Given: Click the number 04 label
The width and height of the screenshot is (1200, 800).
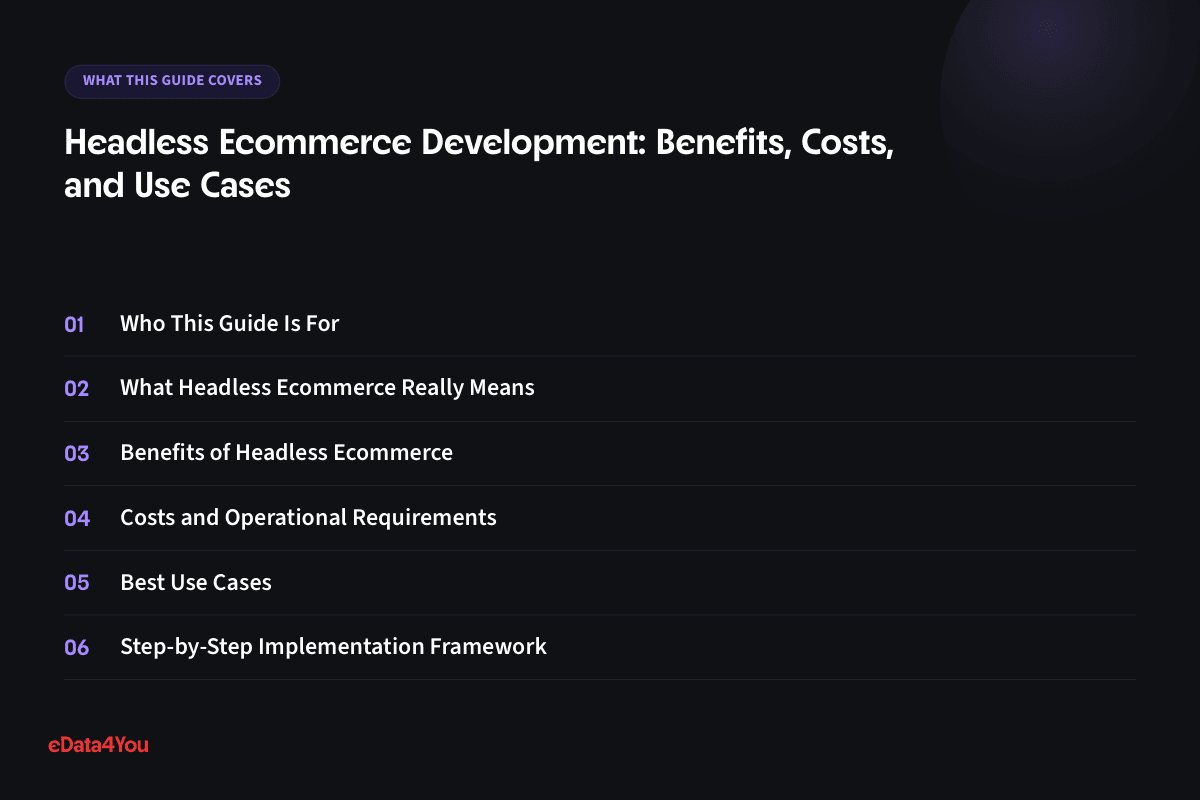Looking at the screenshot, I should click(x=77, y=518).
